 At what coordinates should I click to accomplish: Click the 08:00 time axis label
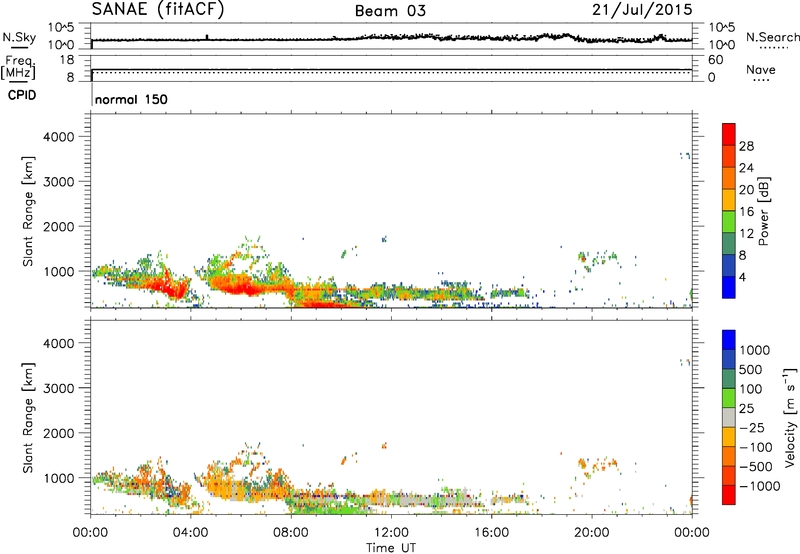(291, 533)
